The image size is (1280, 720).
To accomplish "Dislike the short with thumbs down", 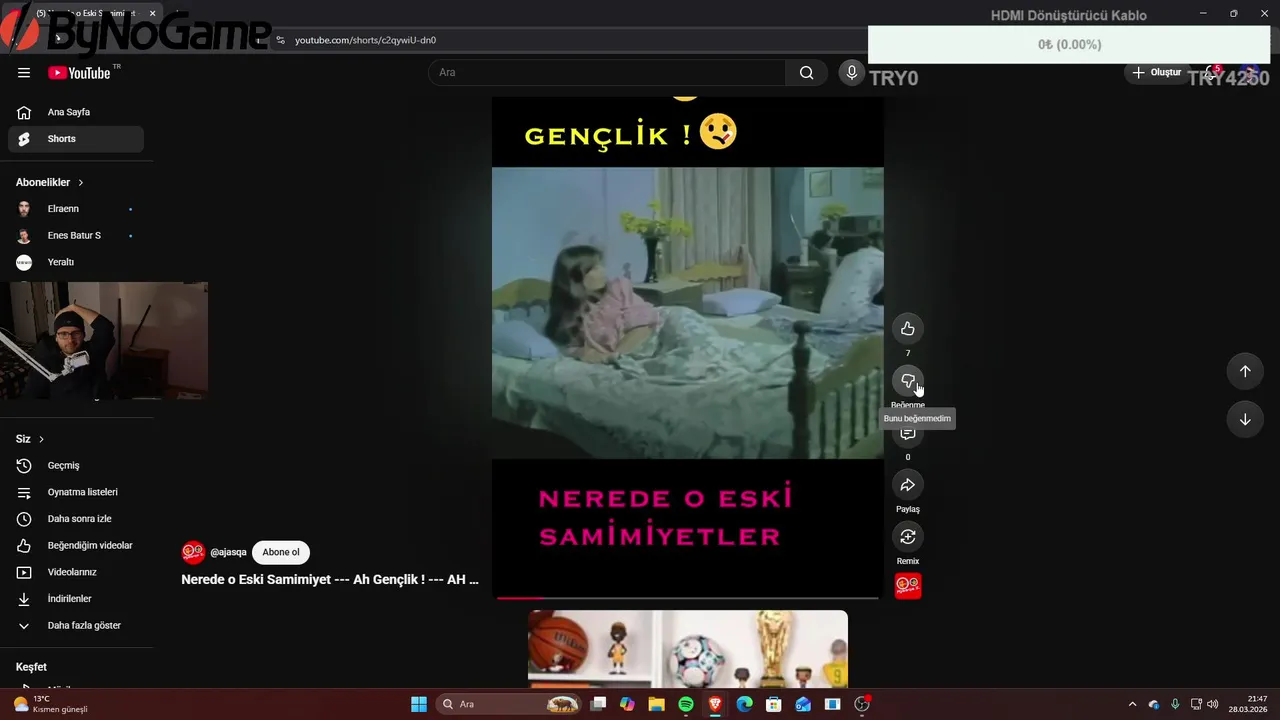I will 907,381.
